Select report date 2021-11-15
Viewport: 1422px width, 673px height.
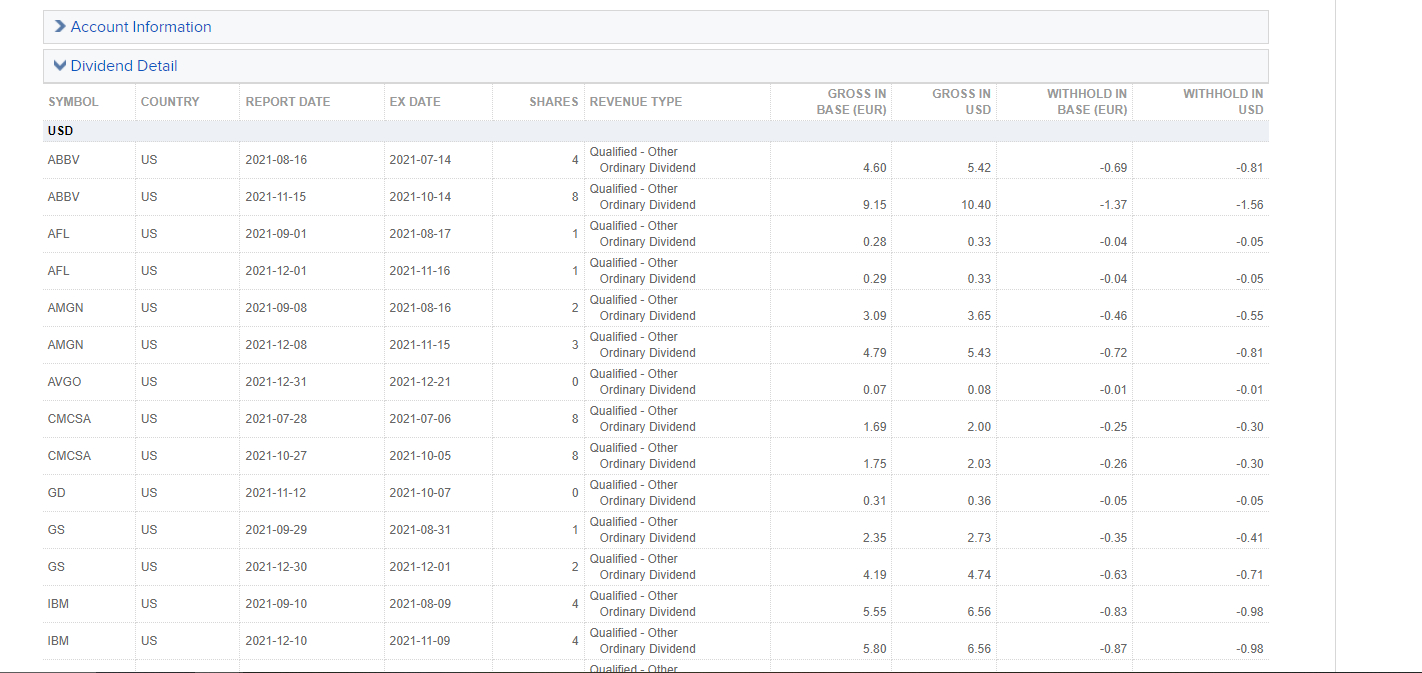[276, 197]
